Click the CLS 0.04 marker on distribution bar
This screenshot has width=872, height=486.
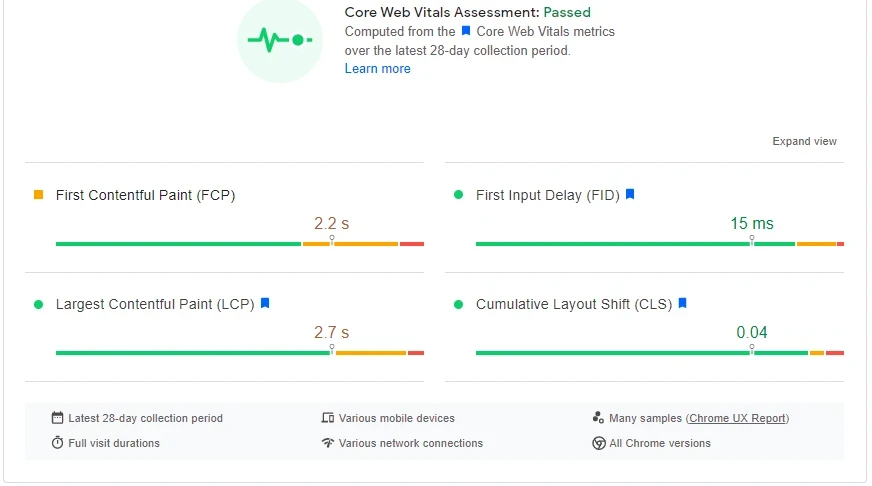[752, 349]
